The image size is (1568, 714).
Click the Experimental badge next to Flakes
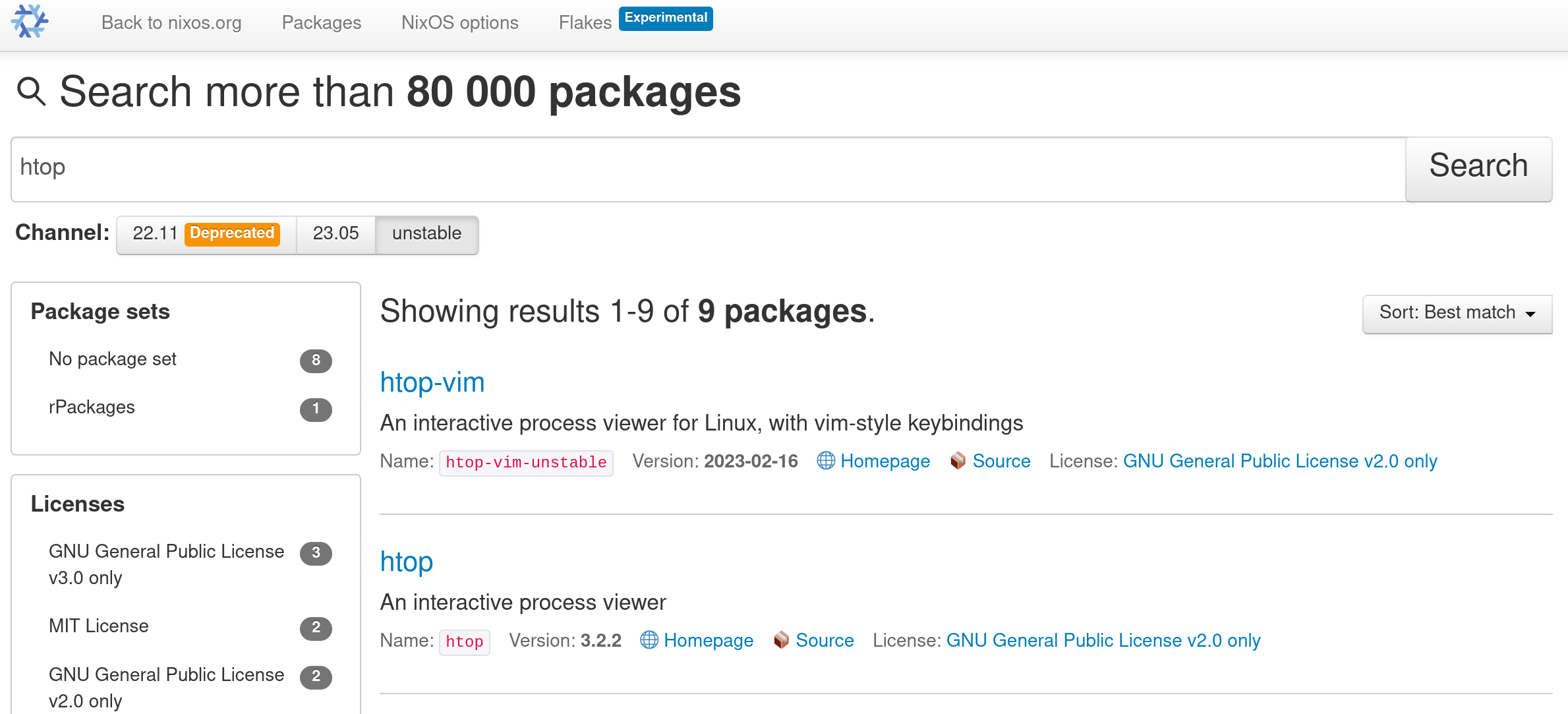point(665,18)
